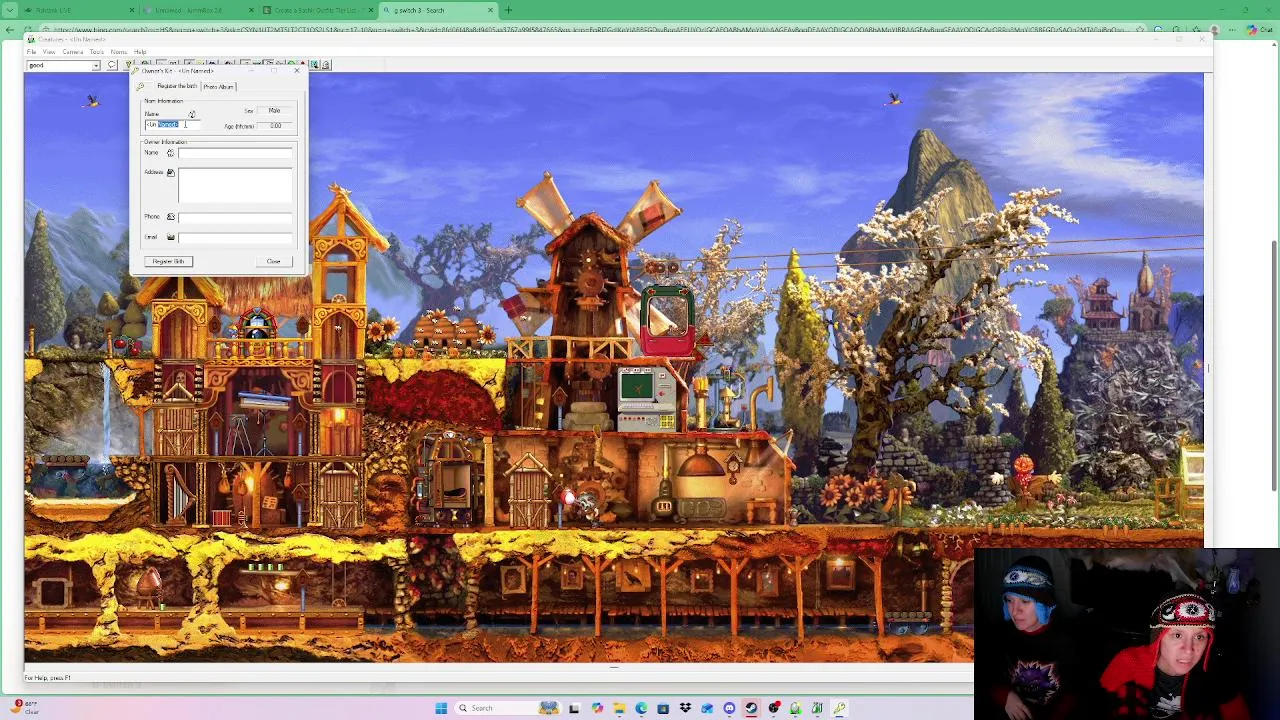
Task: Open the Copilot Chat button
Action: pyautogui.click(x=1259, y=30)
